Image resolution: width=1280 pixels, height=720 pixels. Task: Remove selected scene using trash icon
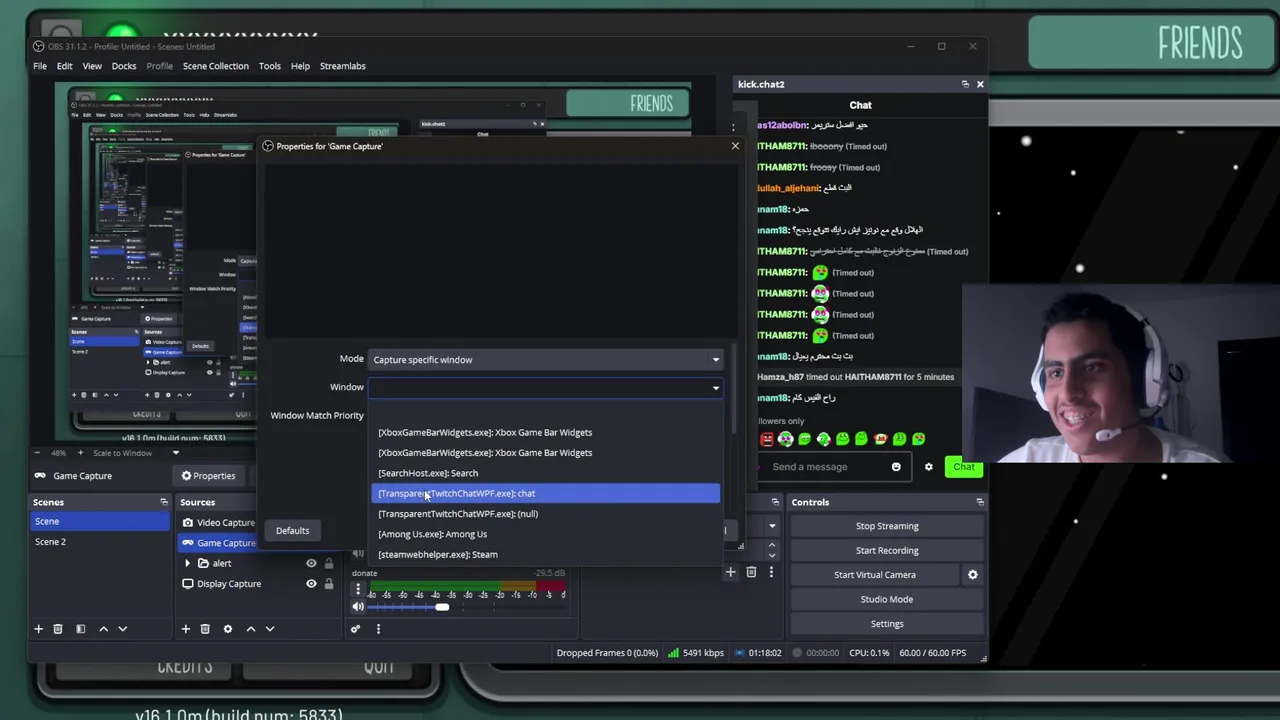[58, 629]
